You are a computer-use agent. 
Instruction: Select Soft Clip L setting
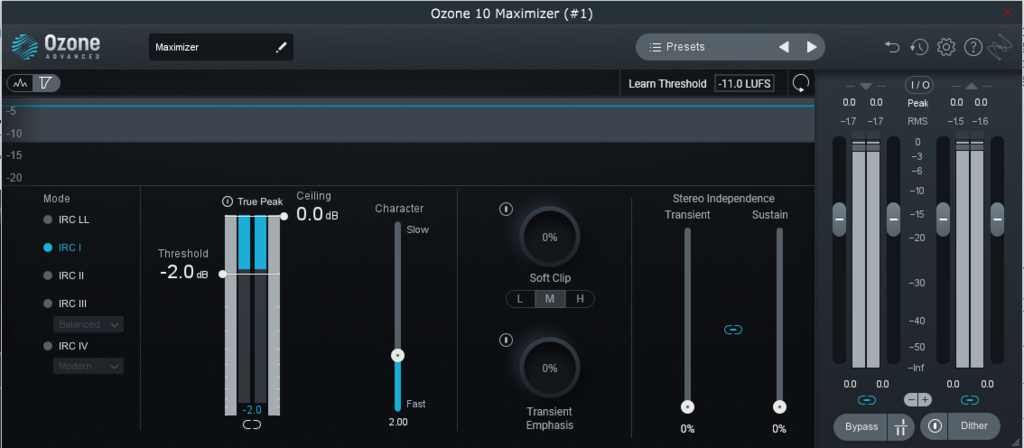point(520,299)
